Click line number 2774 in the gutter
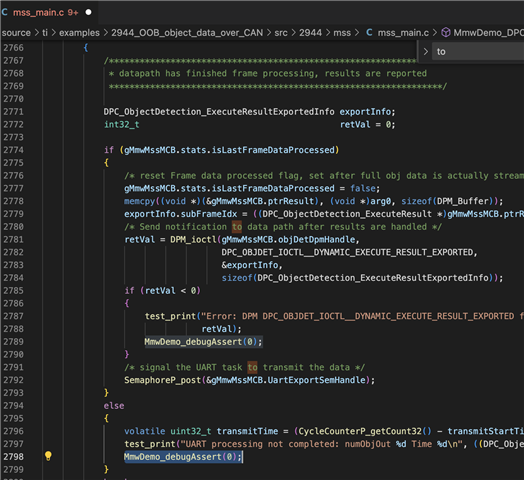Screen dimensions: 524x480 (13, 150)
